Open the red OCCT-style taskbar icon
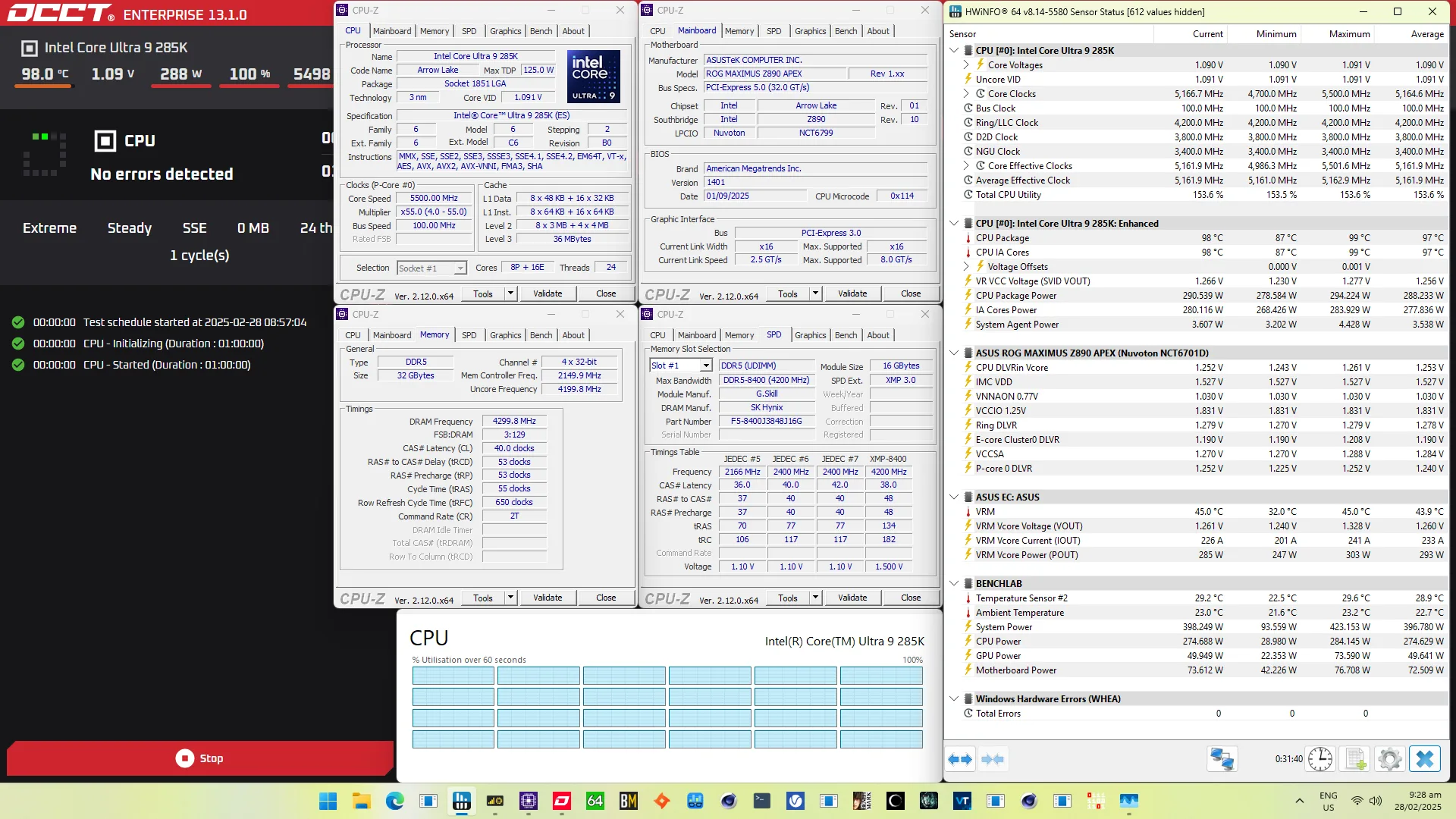Image resolution: width=1456 pixels, height=819 pixels. [x=562, y=801]
